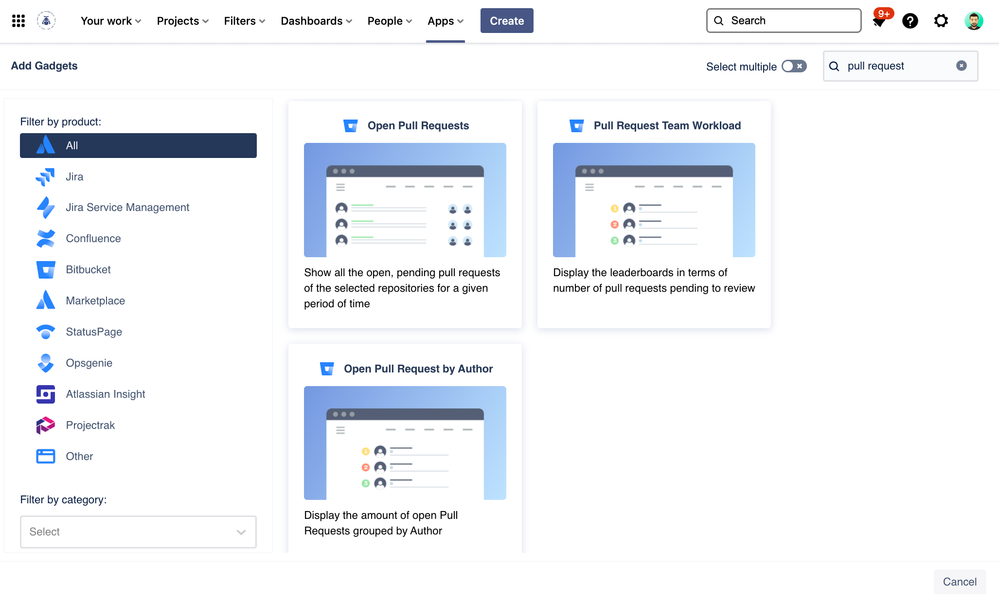Open the Open Pull Requests gadget title
Image resolution: width=999 pixels, height=599 pixels.
pos(418,126)
